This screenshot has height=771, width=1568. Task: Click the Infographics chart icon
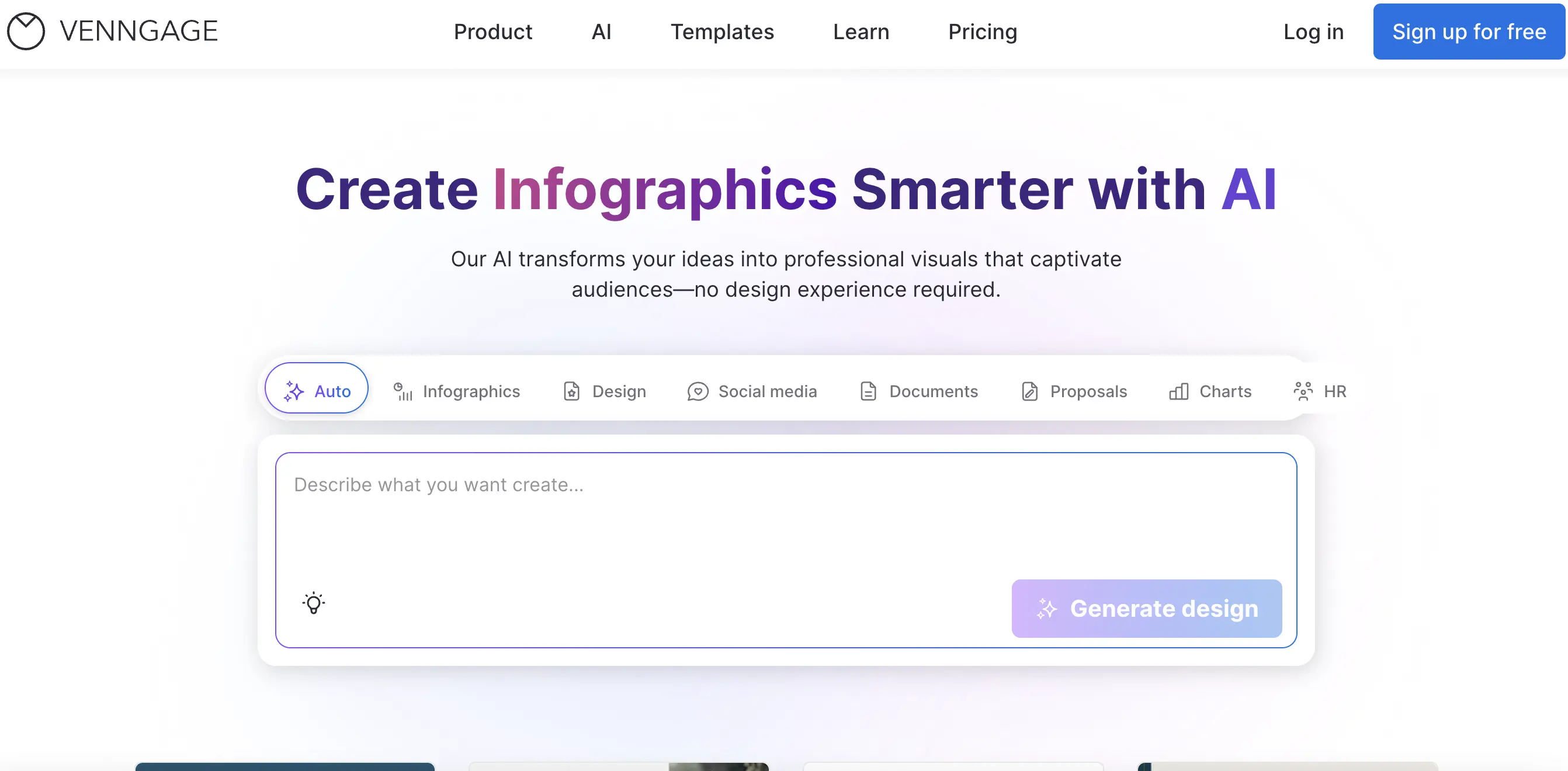(x=403, y=391)
